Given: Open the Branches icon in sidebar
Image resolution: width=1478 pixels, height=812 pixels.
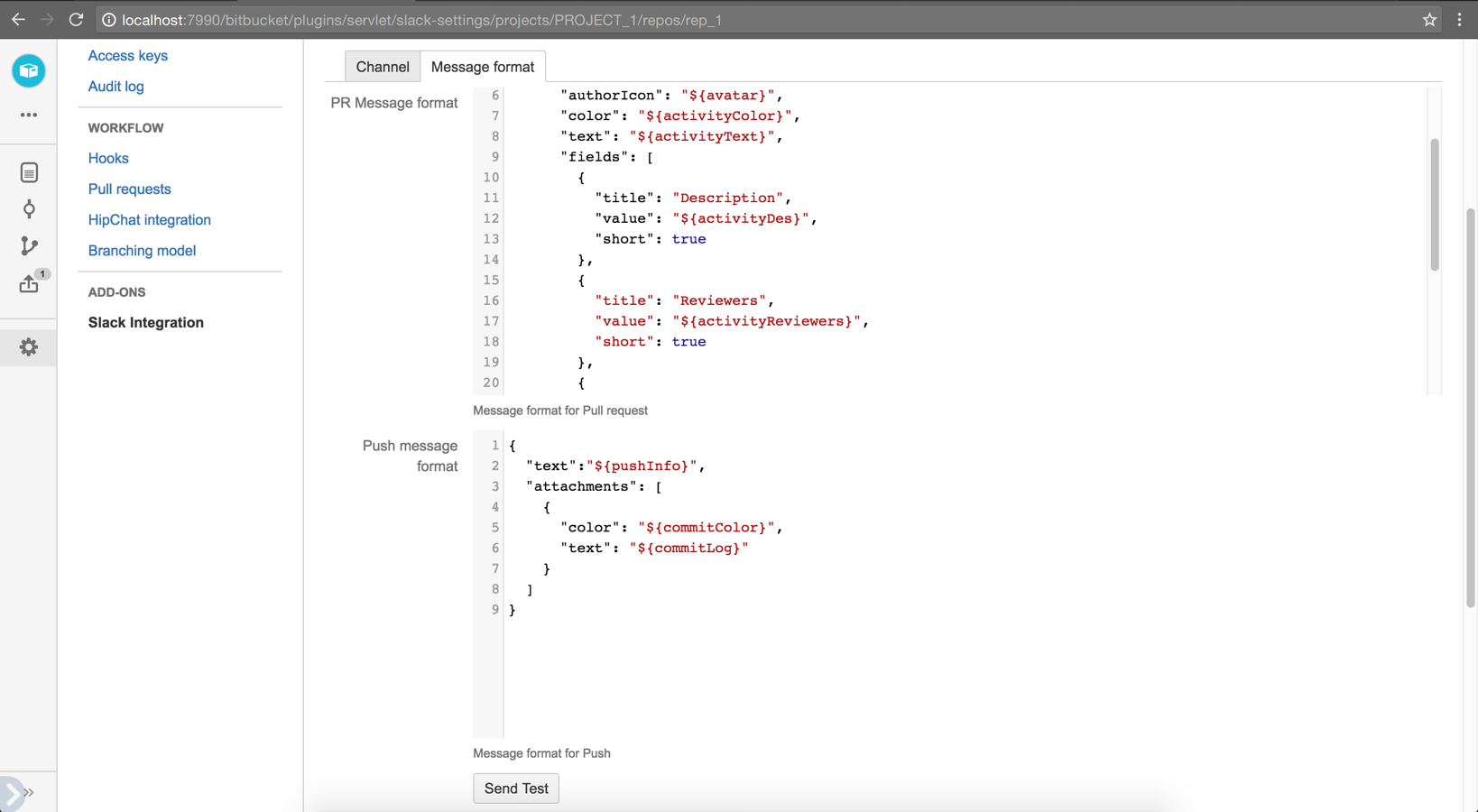Looking at the screenshot, I should pyautogui.click(x=29, y=246).
